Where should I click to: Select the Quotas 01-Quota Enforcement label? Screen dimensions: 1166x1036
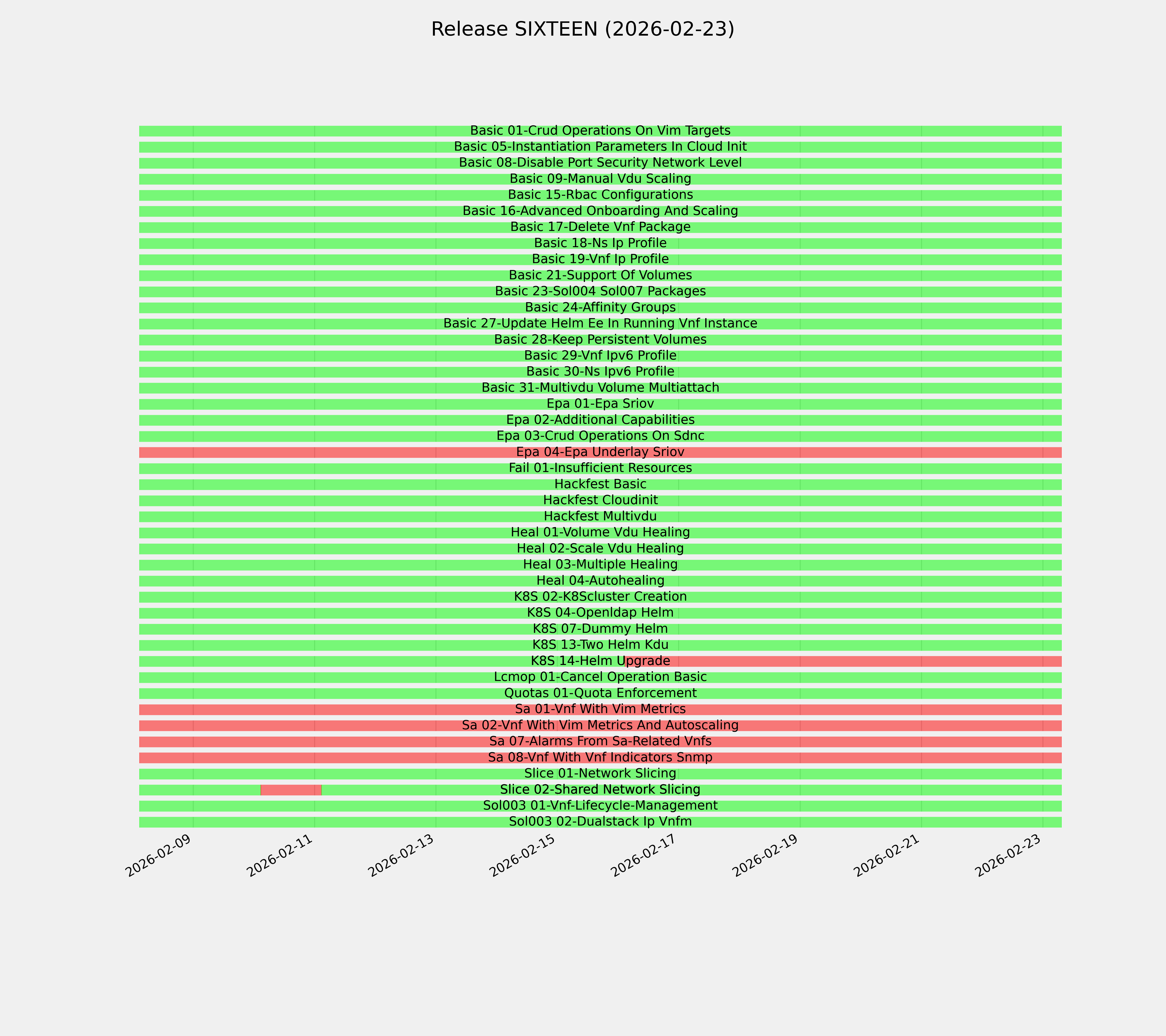click(x=600, y=693)
